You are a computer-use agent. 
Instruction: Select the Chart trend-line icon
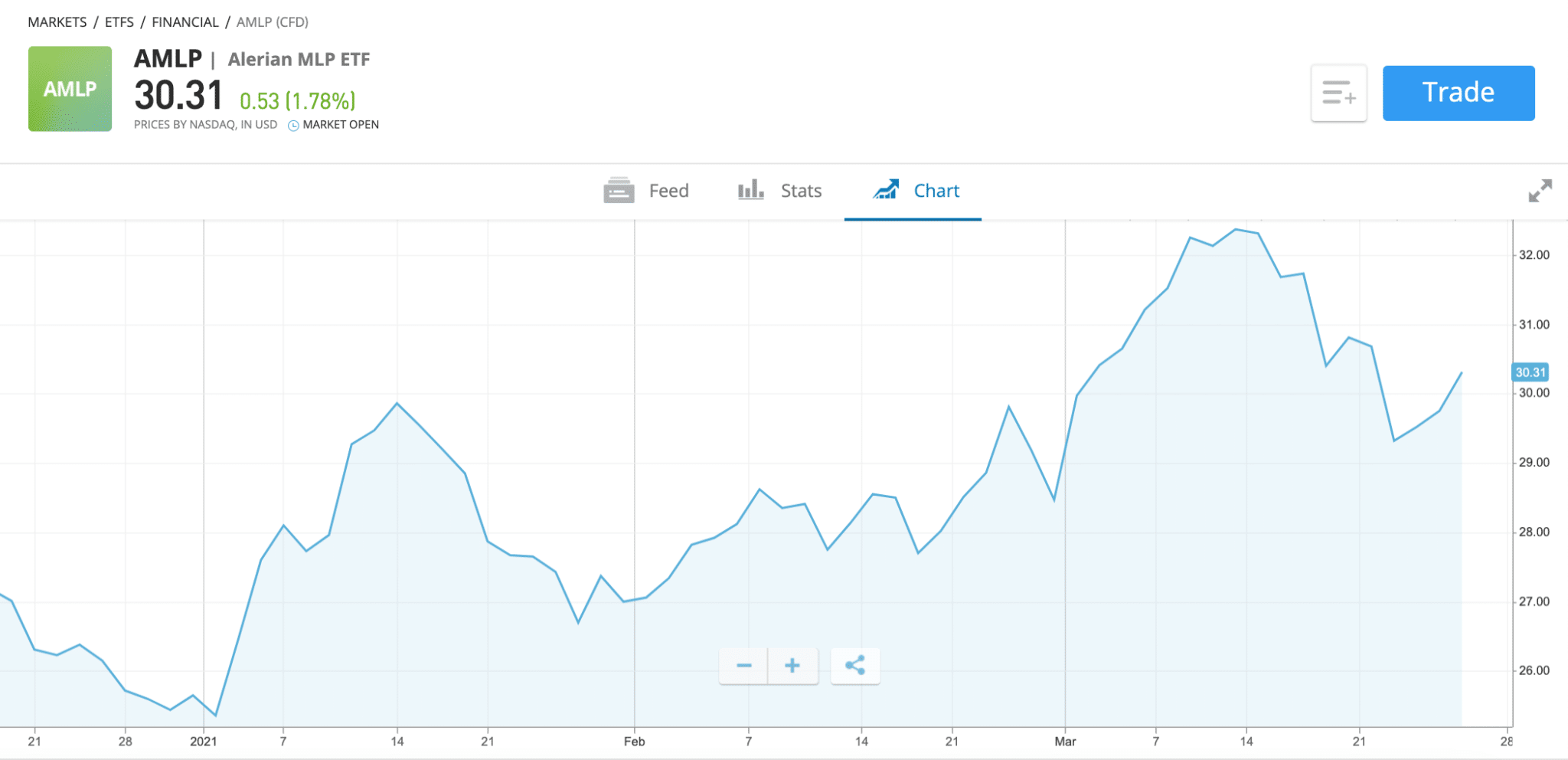point(887,189)
